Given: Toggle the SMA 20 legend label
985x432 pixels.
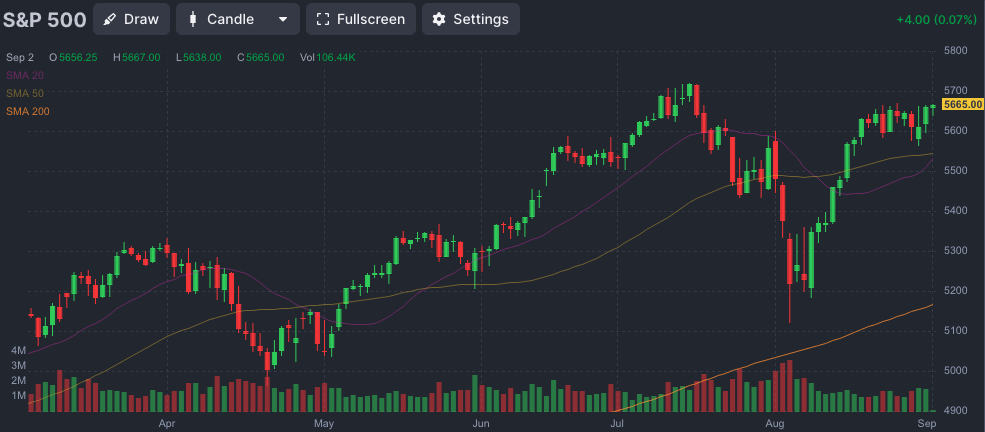Looking at the screenshot, I should (24, 75).
